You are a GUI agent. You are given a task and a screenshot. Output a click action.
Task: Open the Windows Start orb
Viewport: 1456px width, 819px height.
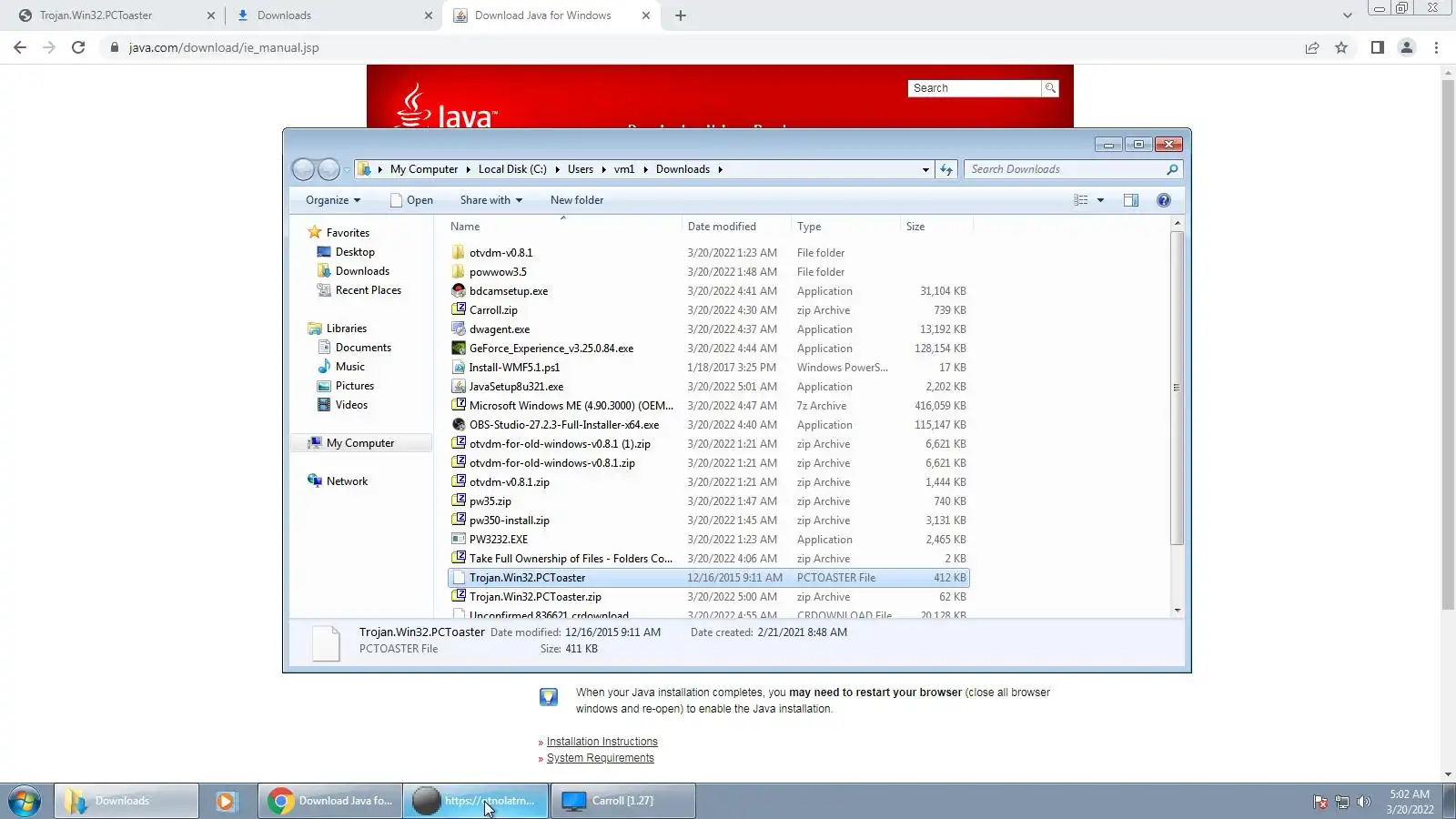[x=25, y=802]
